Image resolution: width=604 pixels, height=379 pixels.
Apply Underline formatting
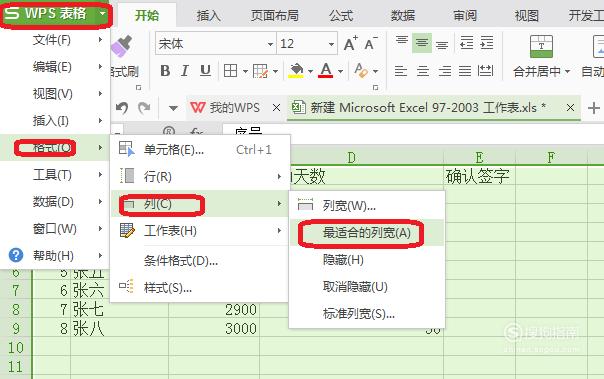[205, 71]
